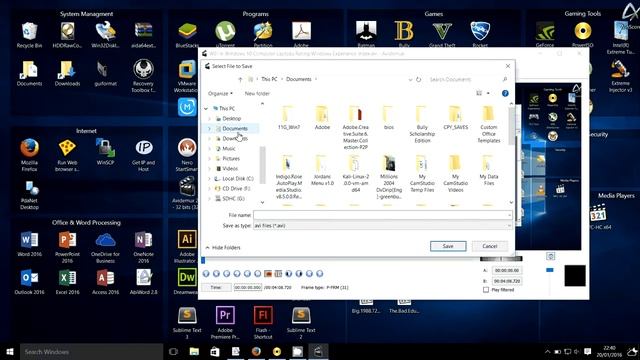Click the Time button in Avidemux
The height and width of the screenshot is (360, 640).
[x=216, y=287]
